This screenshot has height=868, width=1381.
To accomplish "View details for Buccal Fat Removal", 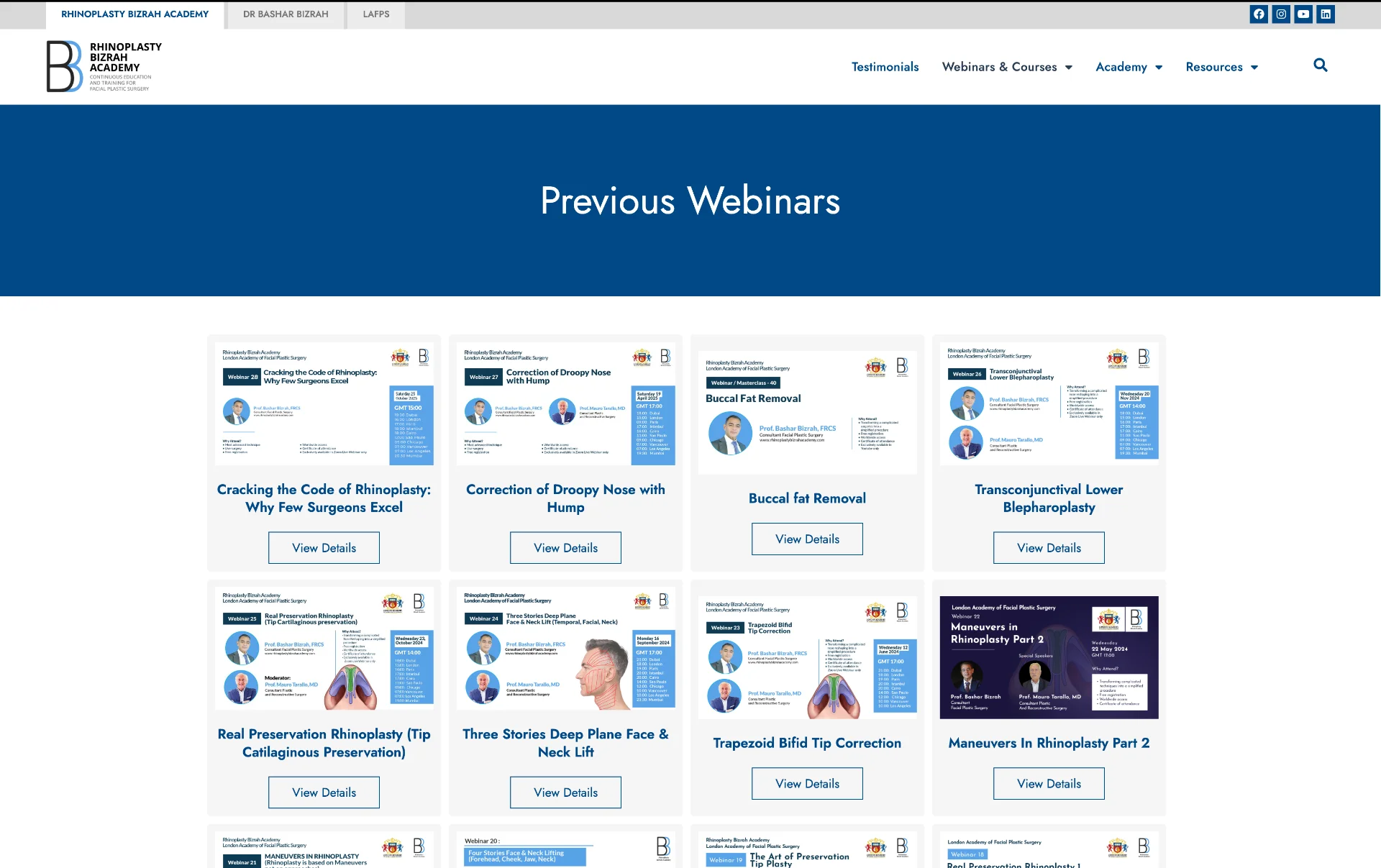I will point(807,539).
